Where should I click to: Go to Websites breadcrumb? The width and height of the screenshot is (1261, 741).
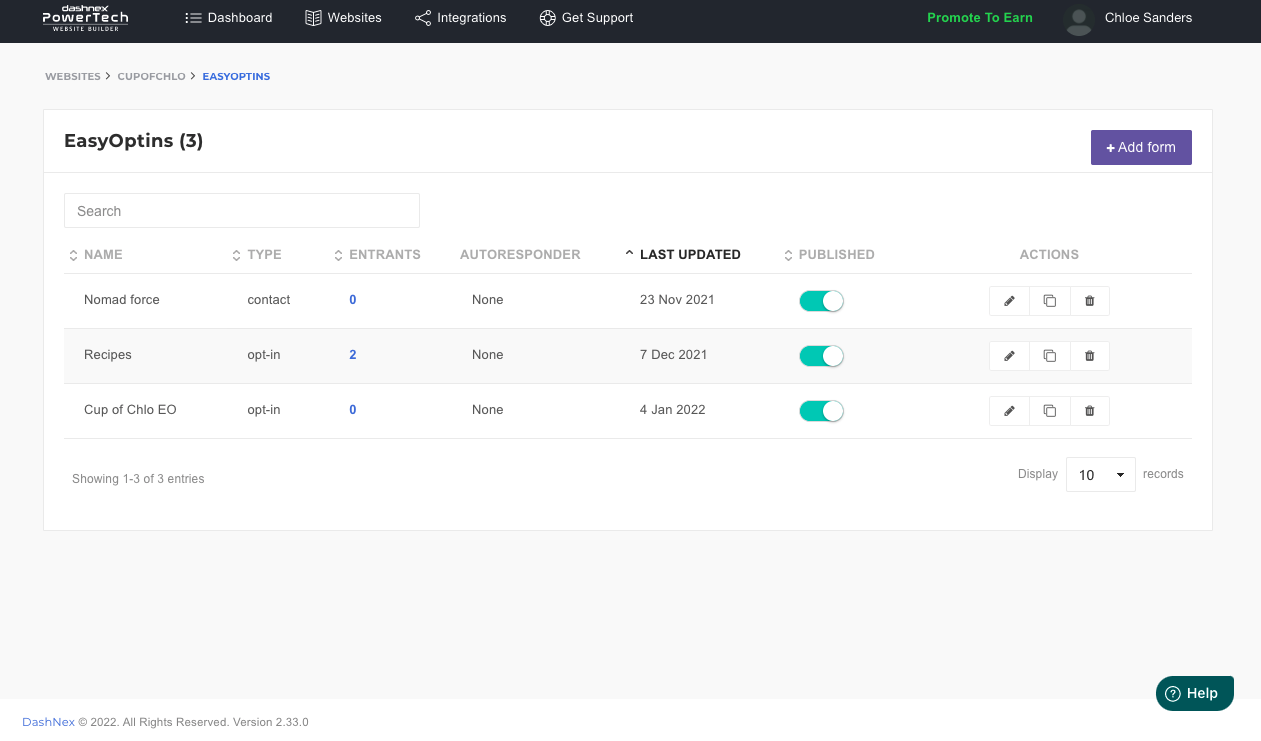click(73, 77)
